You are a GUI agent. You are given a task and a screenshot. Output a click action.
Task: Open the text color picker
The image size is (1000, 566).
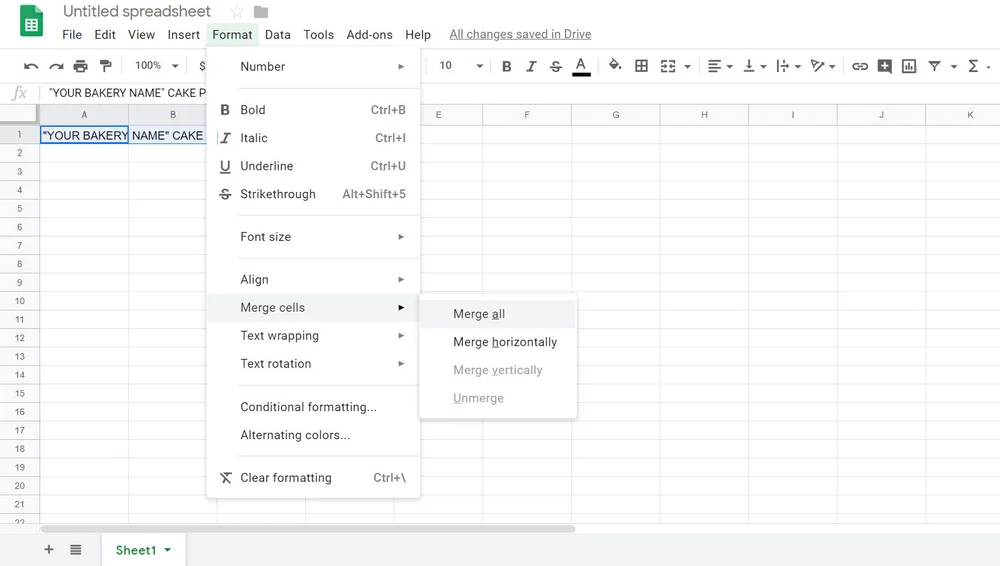581,66
